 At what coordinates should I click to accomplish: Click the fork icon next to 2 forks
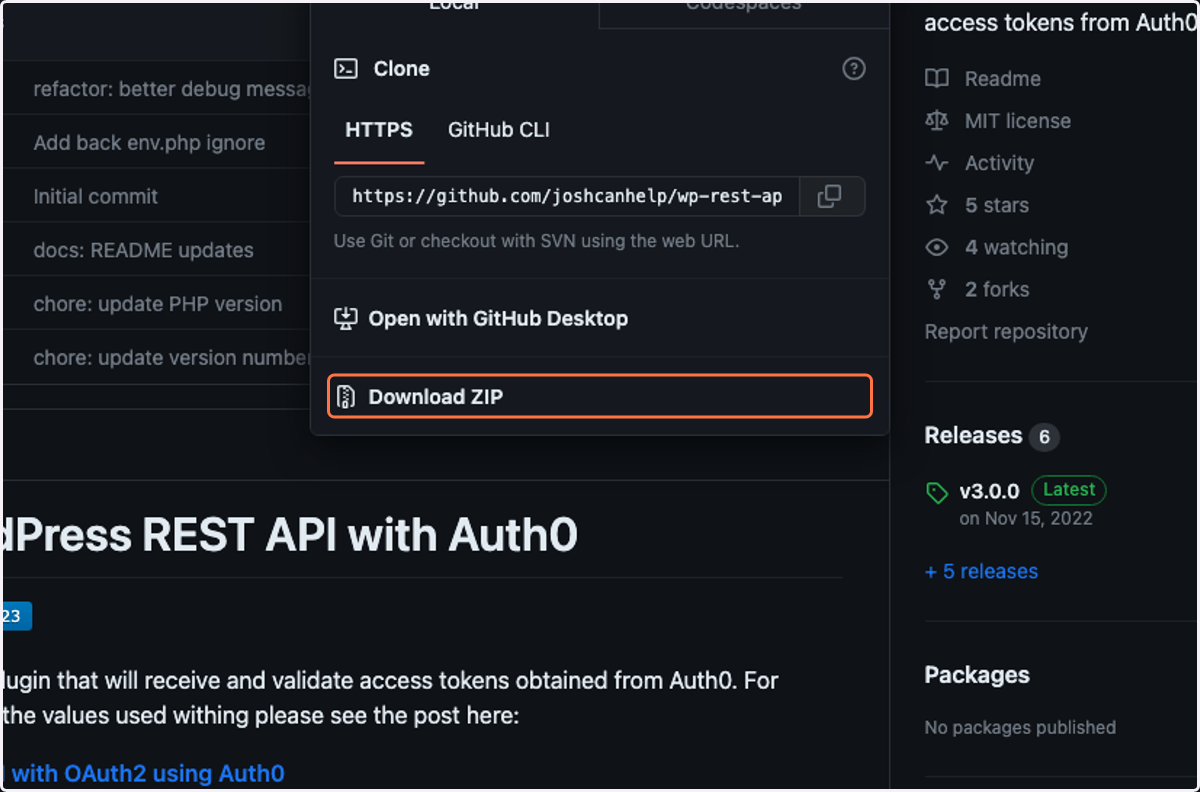tap(937, 289)
